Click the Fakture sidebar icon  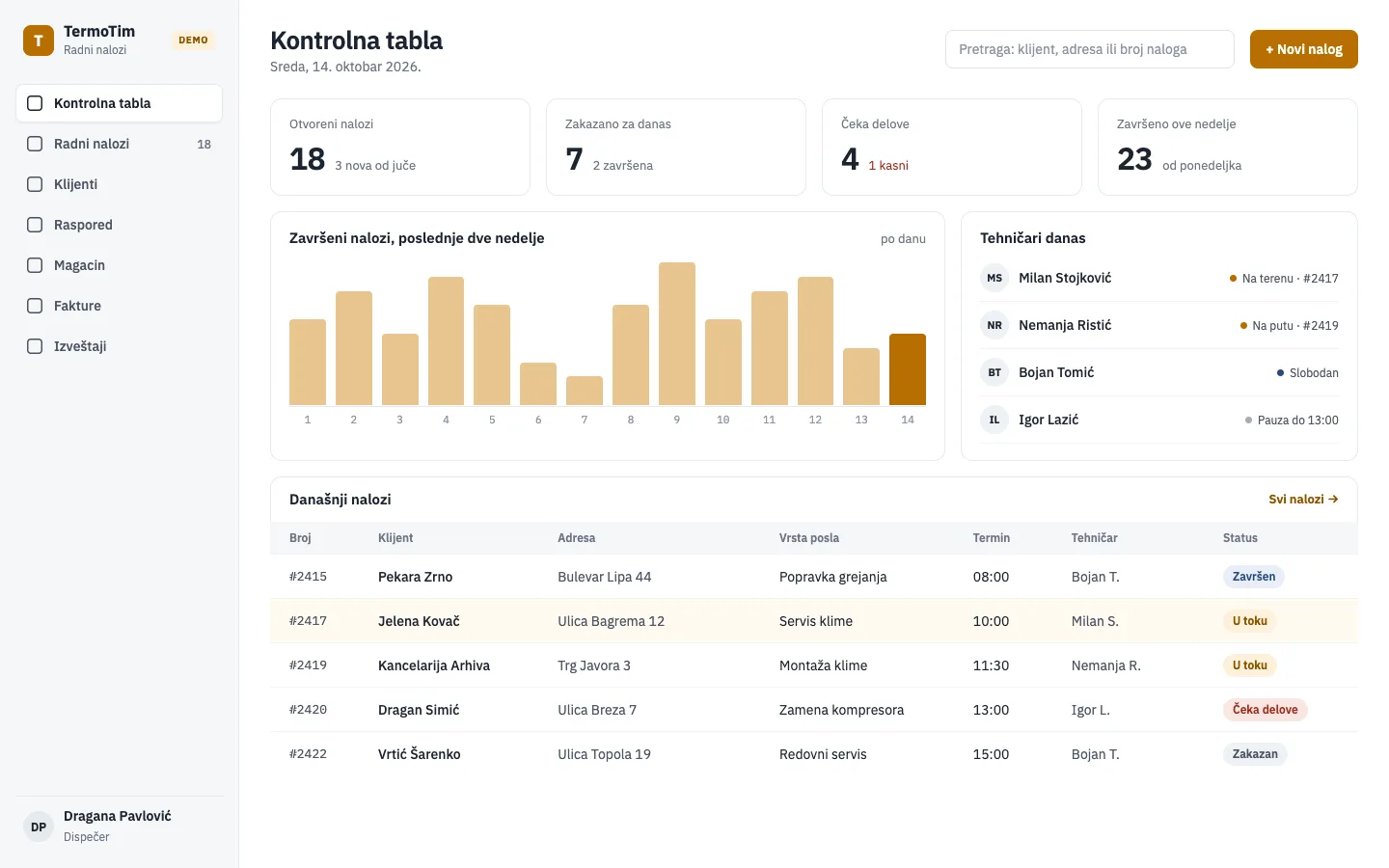click(35, 306)
